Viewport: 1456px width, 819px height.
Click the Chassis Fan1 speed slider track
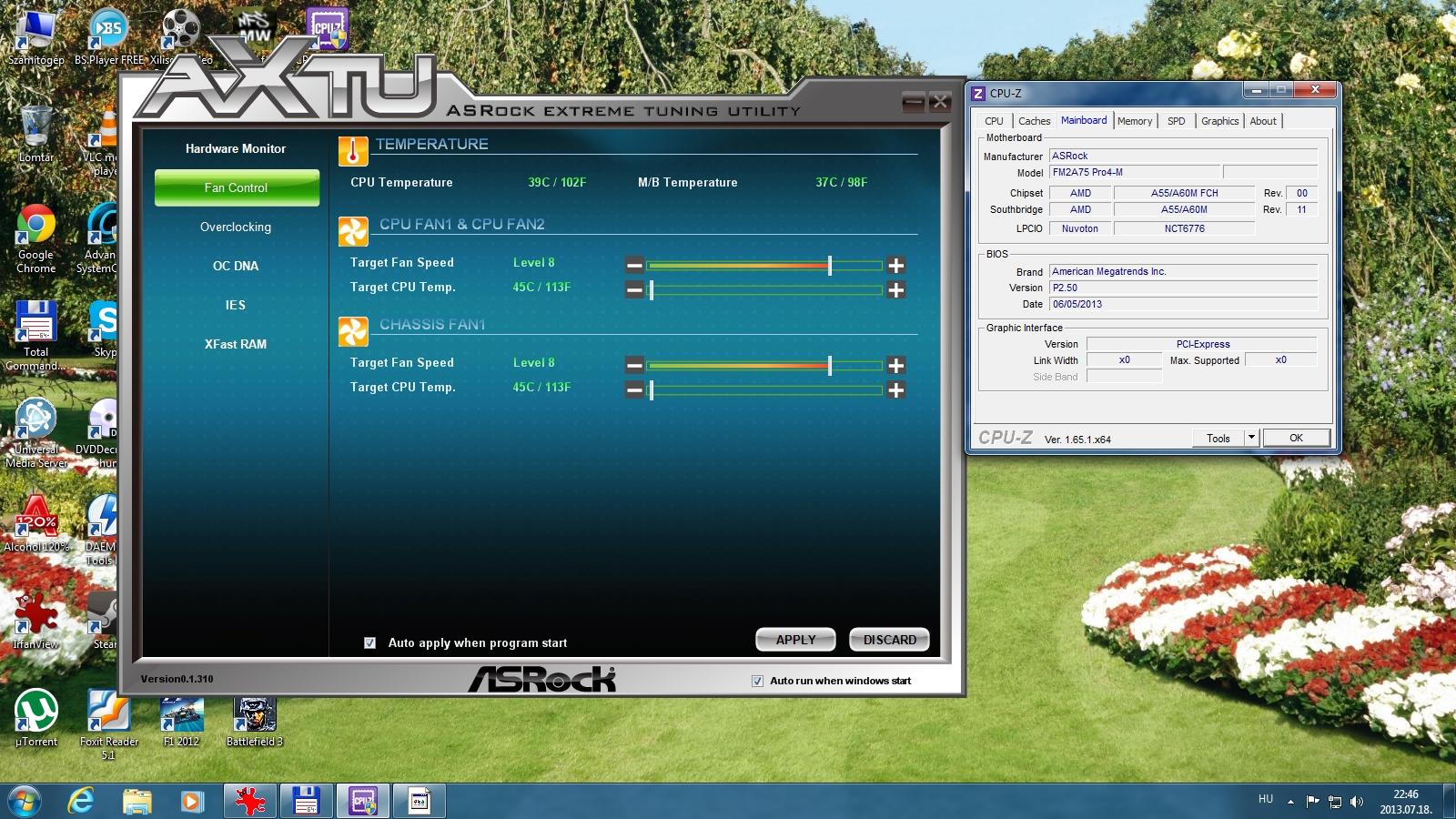click(x=764, y=366)
